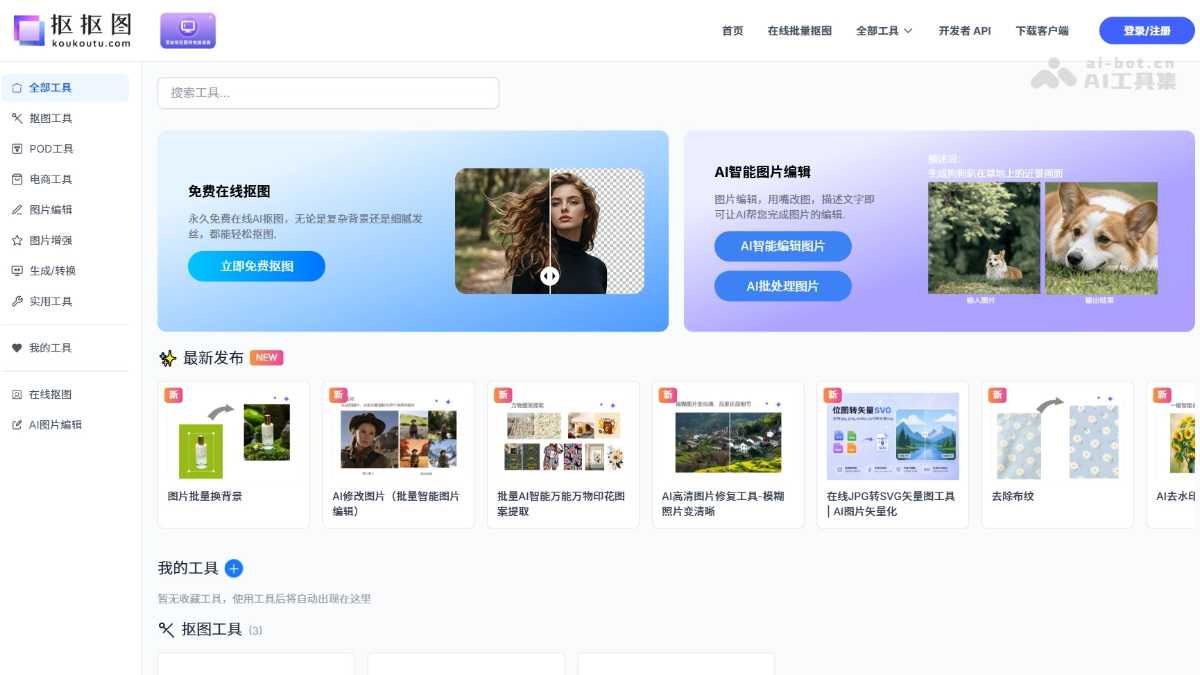Click the 最新发布 section heading
Viewport: 1200px width, 675px height.
[x=213, y=358]
